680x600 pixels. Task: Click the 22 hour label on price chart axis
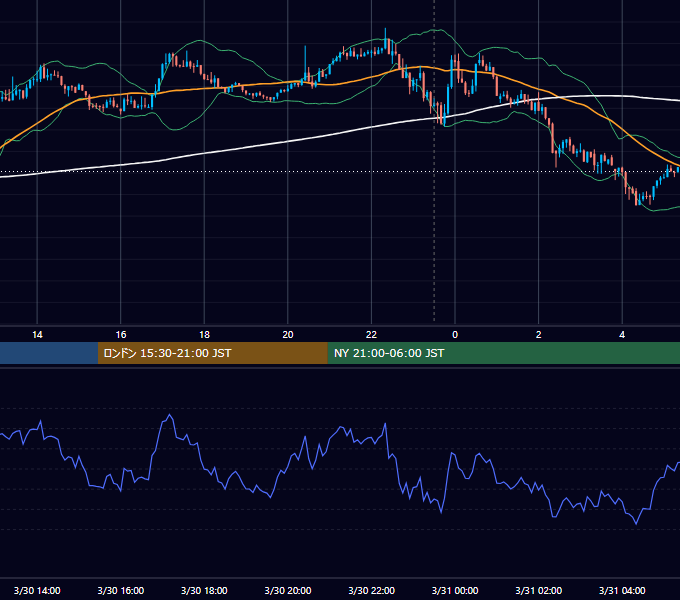point(371,335)
